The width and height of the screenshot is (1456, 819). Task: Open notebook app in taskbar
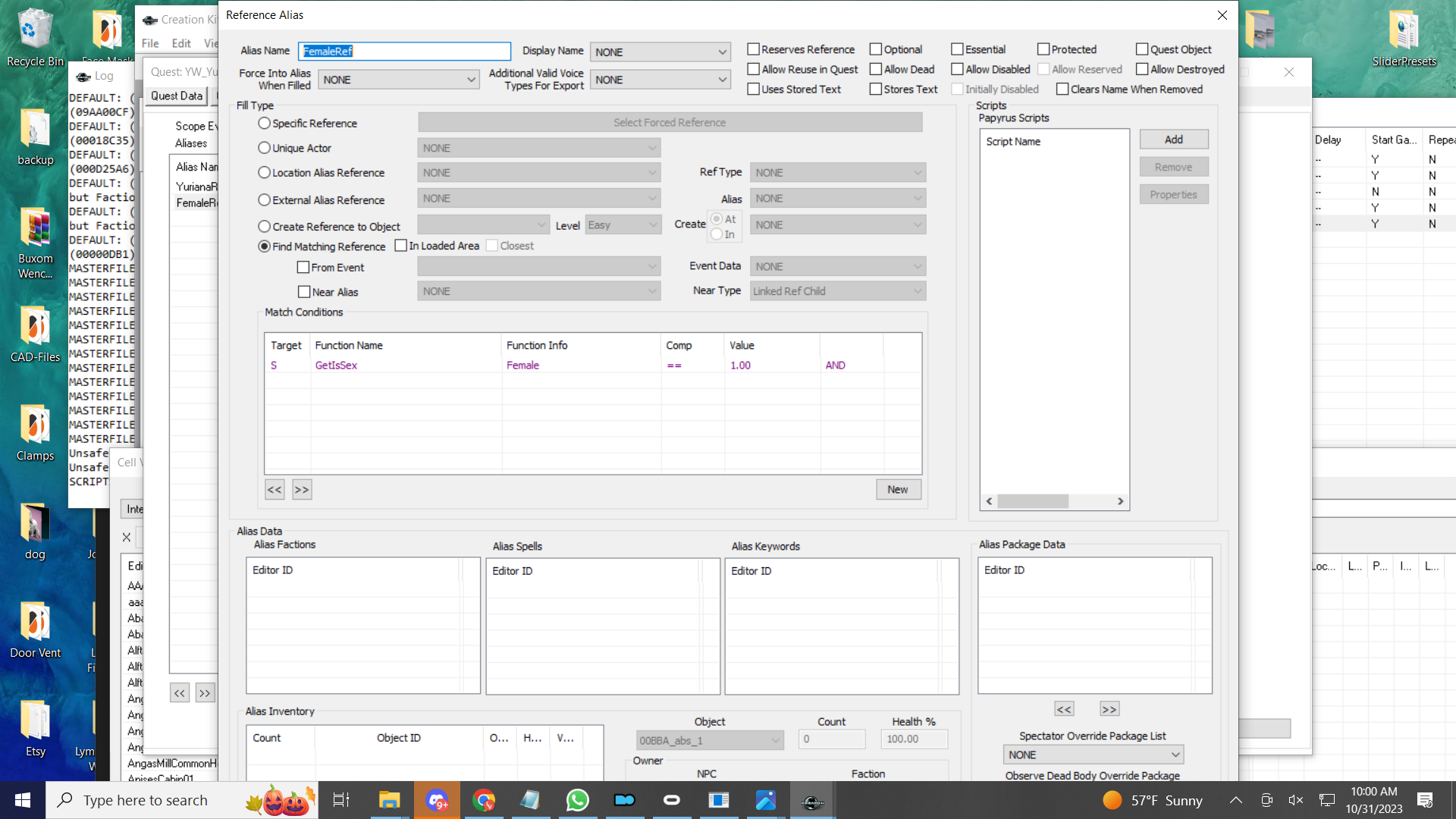point(530,800)
